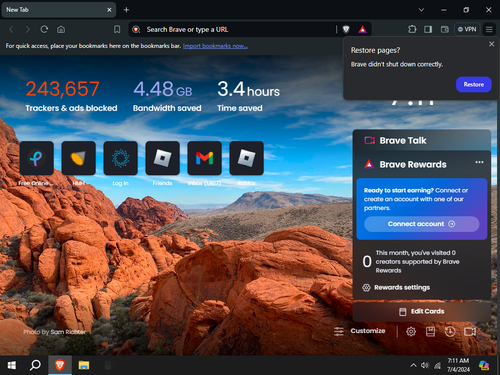Reload the page with the refresh icon

(44, 30)
